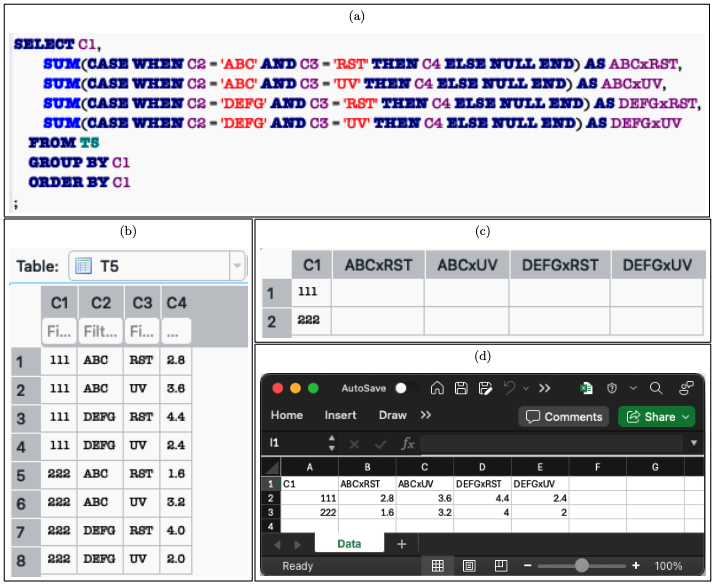Viewport: 717px width, 586px height.
Task: Show more ribbon tabs chevrons
Action: 426,415
